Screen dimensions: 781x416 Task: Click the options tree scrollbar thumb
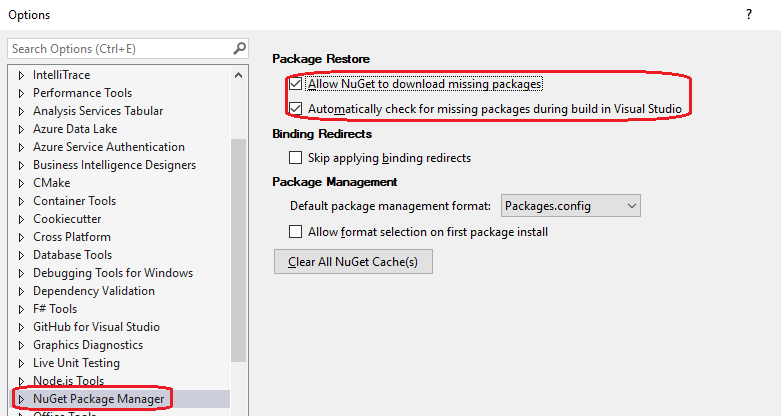[238, 250]
